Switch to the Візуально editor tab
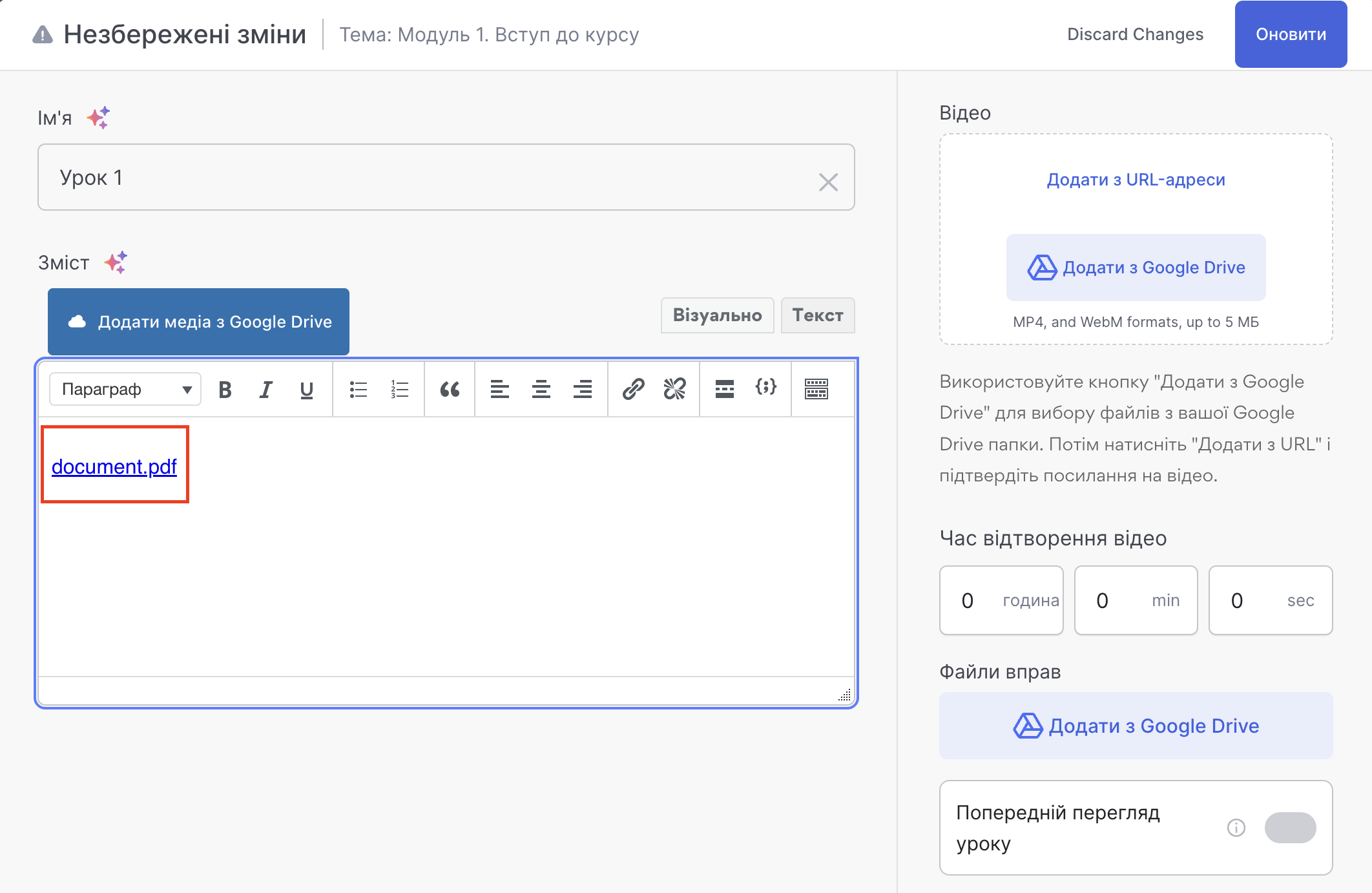Screen dimensions: 1372x893 (x=717, y=315)
